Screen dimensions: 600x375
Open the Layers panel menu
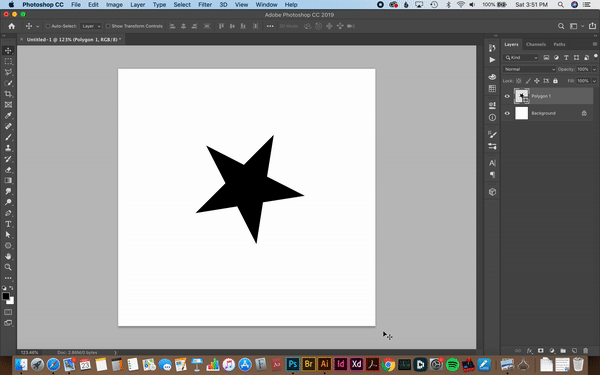(595, 44)
